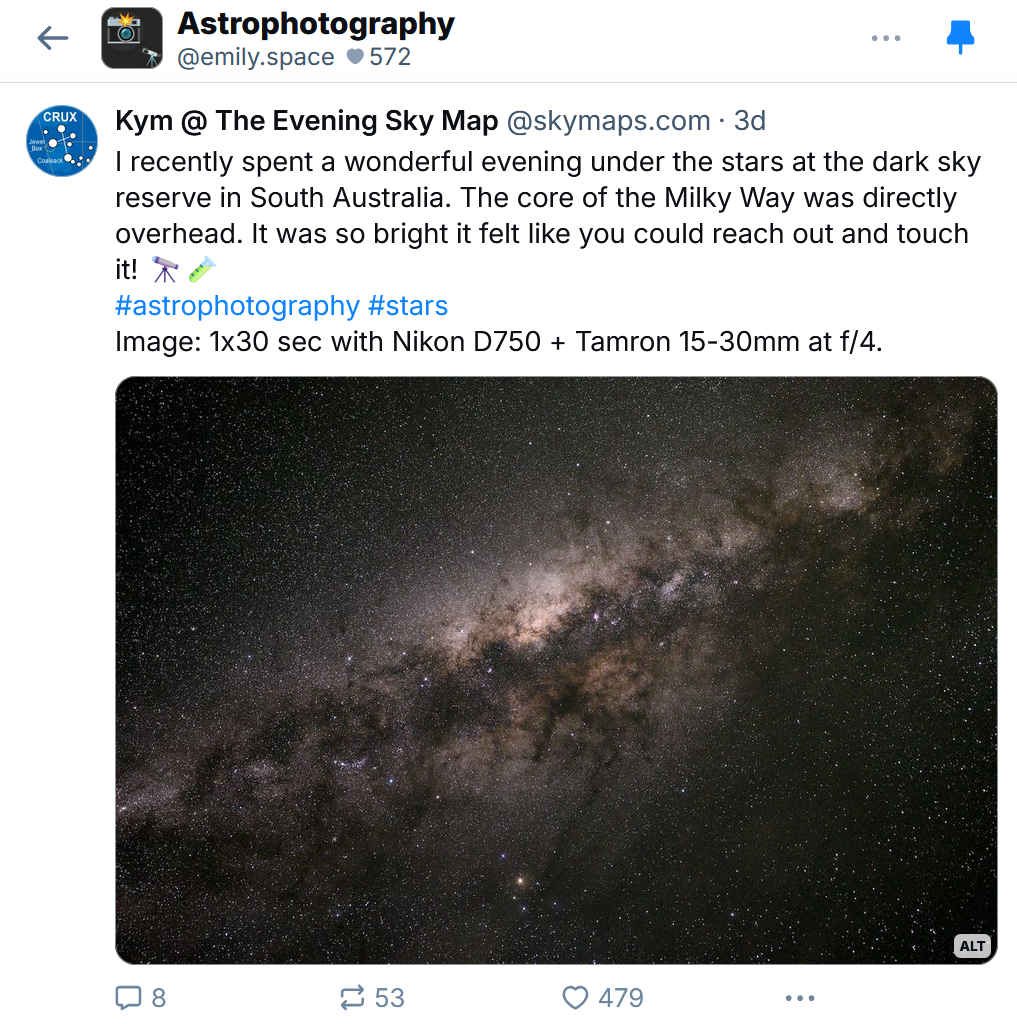Click the post text about South Australia
The image size is (1017, 1024).
[548, 216]
